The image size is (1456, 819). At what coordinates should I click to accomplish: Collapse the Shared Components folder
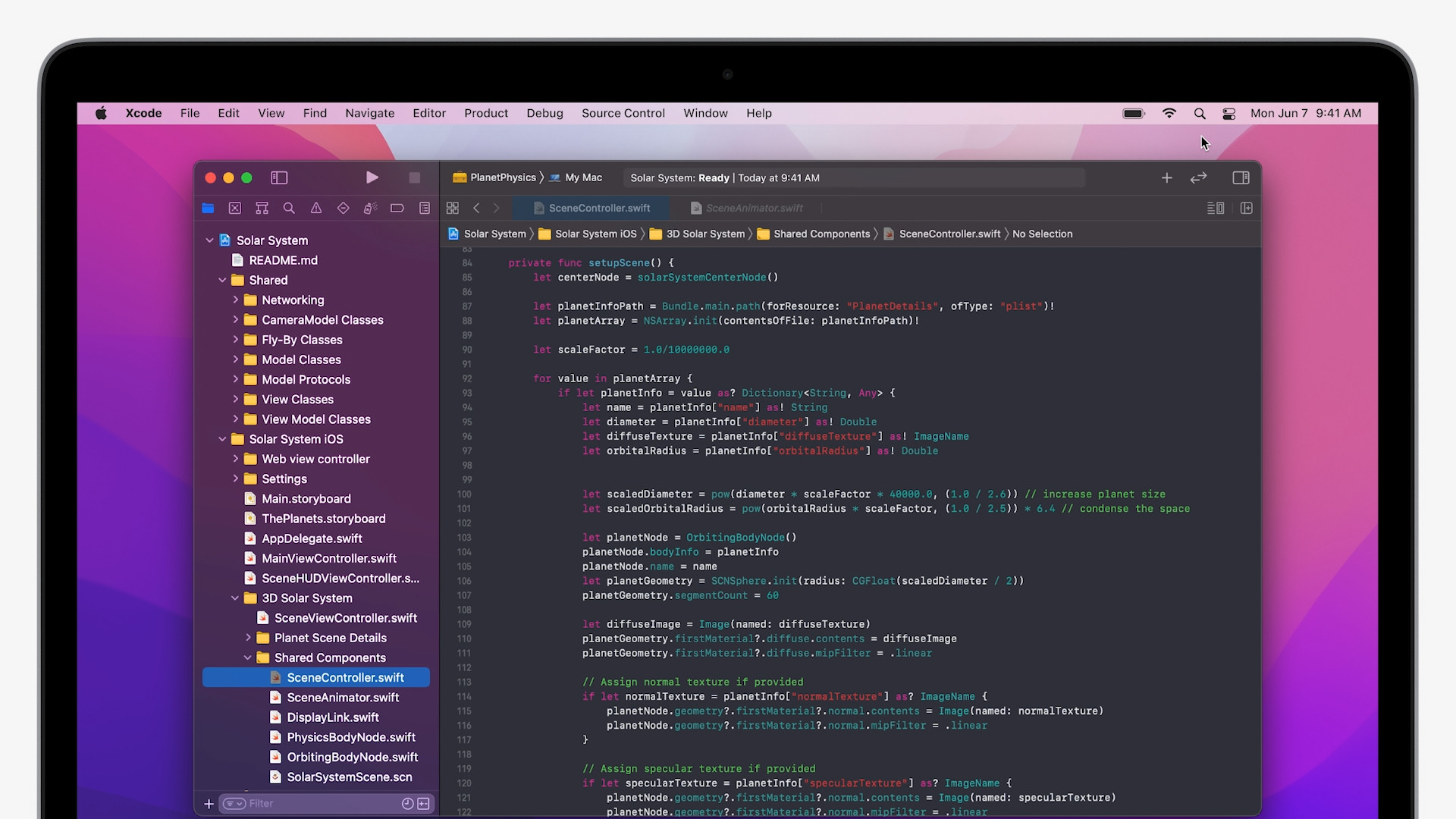click(248, 657)
